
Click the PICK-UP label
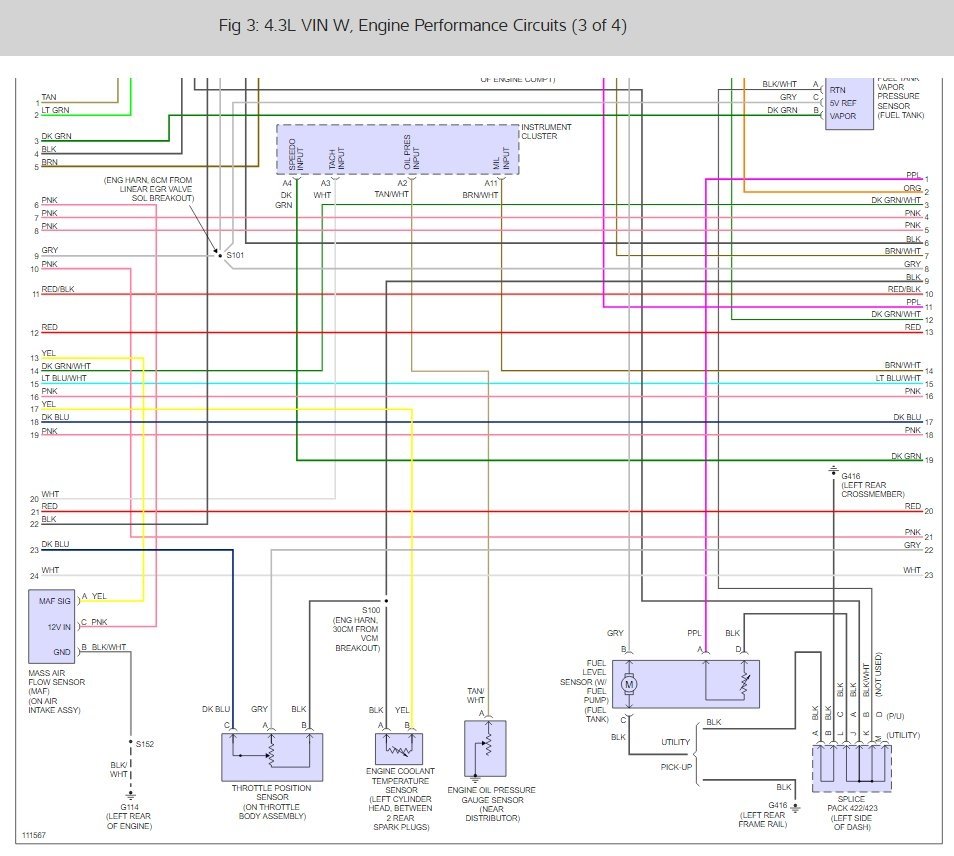pyautogui.click(x=676, y=767)
